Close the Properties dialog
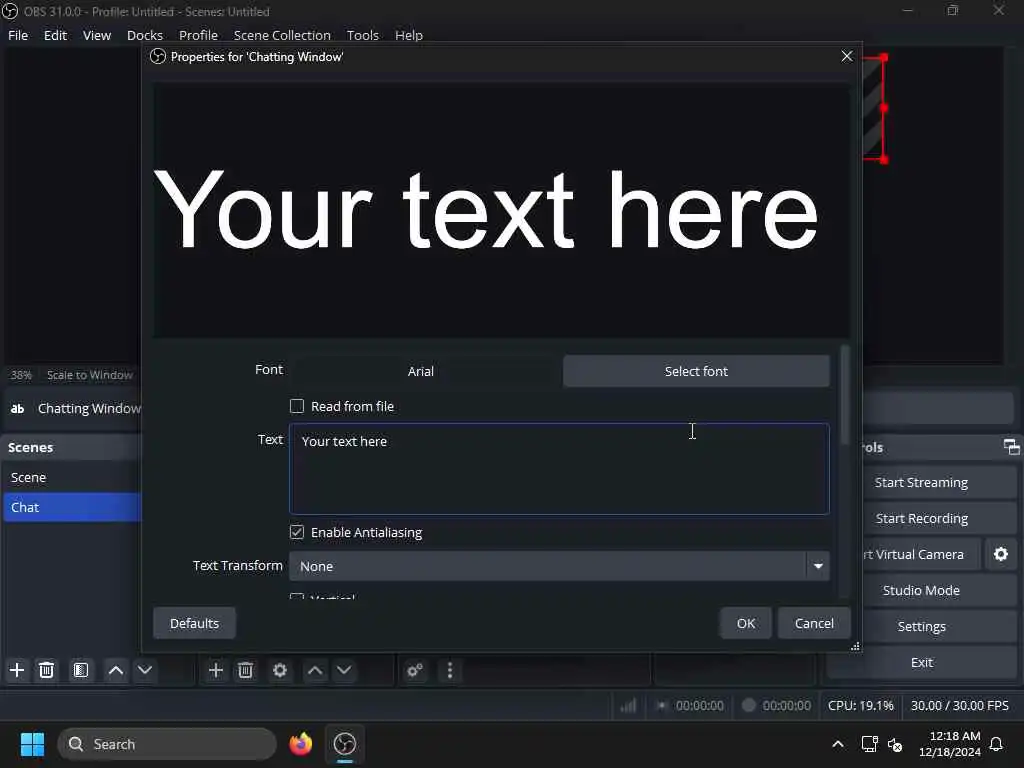Image resolution: width=1024 pixels, height=768 pixels. click(x=846, y=56)
